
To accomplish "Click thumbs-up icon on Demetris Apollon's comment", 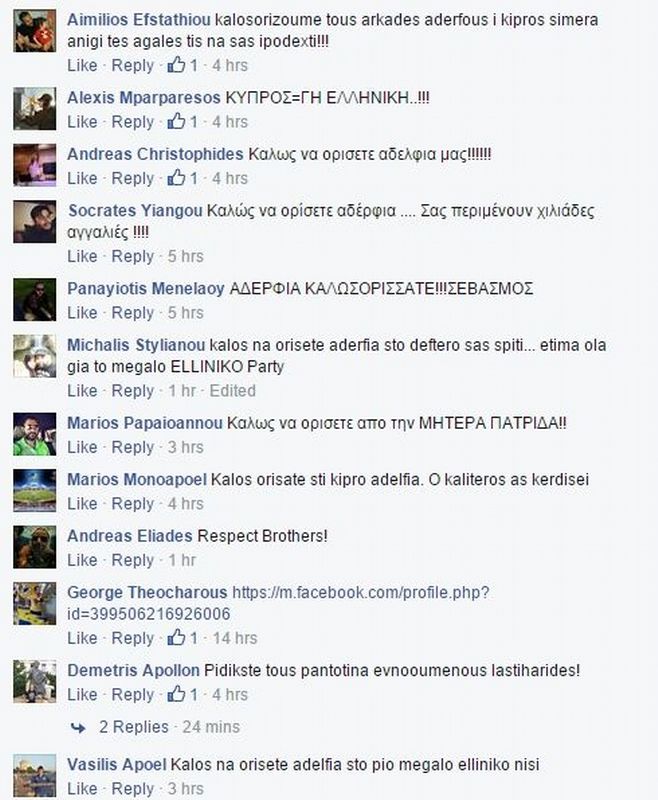I will [x=176, y=694].
